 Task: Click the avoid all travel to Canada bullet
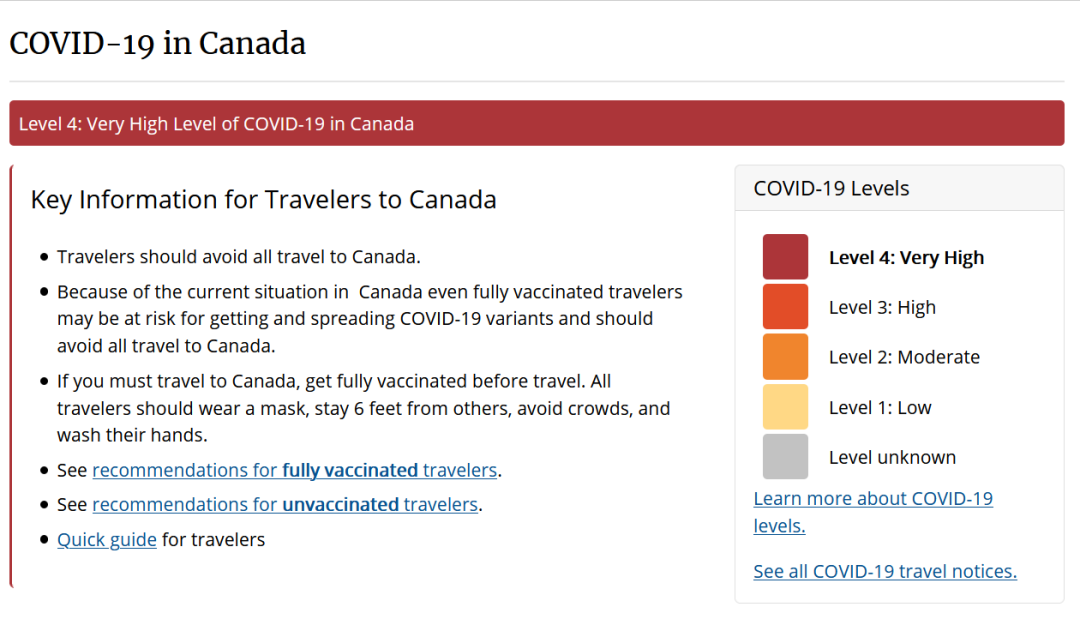click(238, 257)
